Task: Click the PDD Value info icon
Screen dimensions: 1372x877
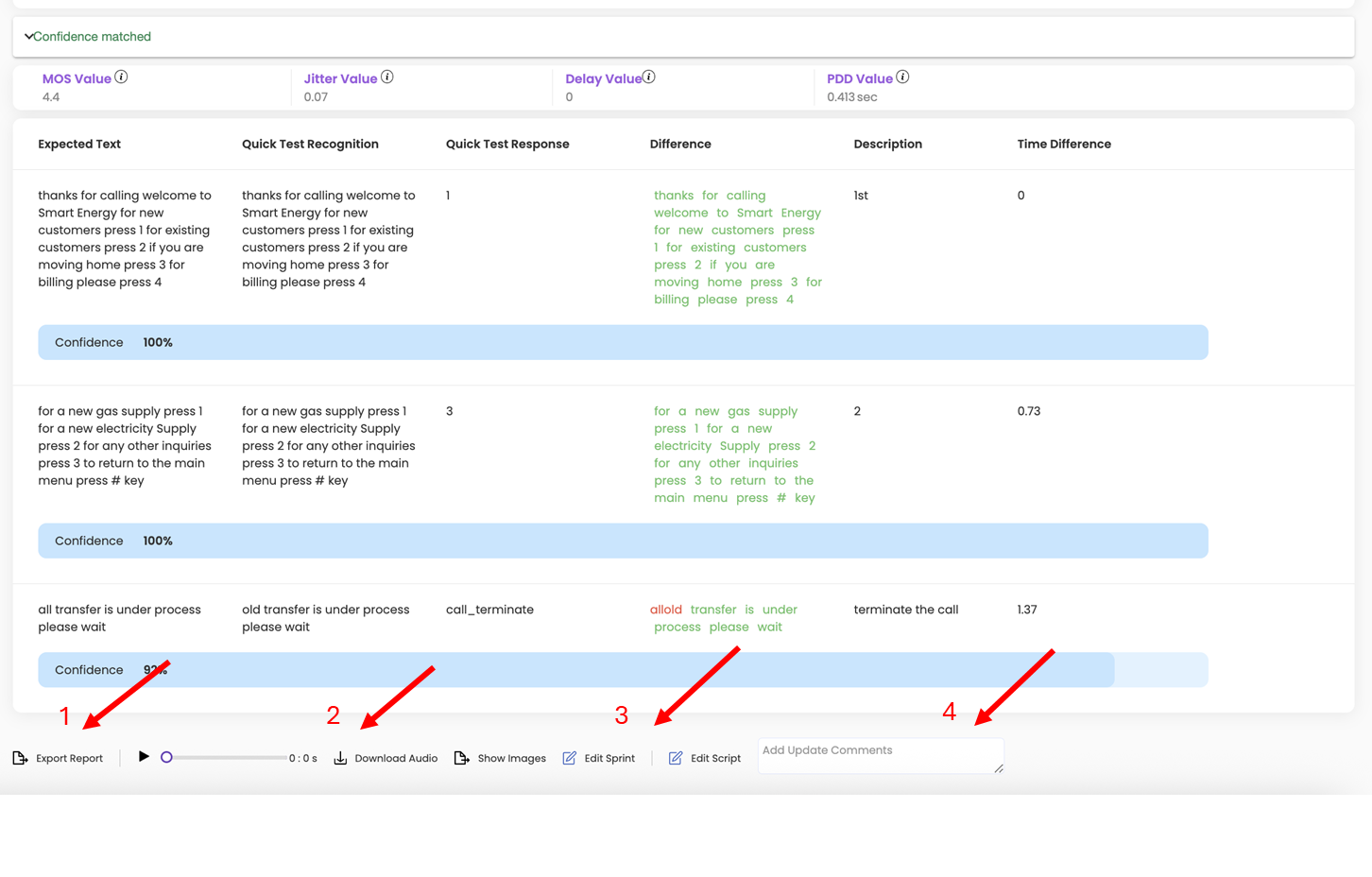Action: click(902, 77)
